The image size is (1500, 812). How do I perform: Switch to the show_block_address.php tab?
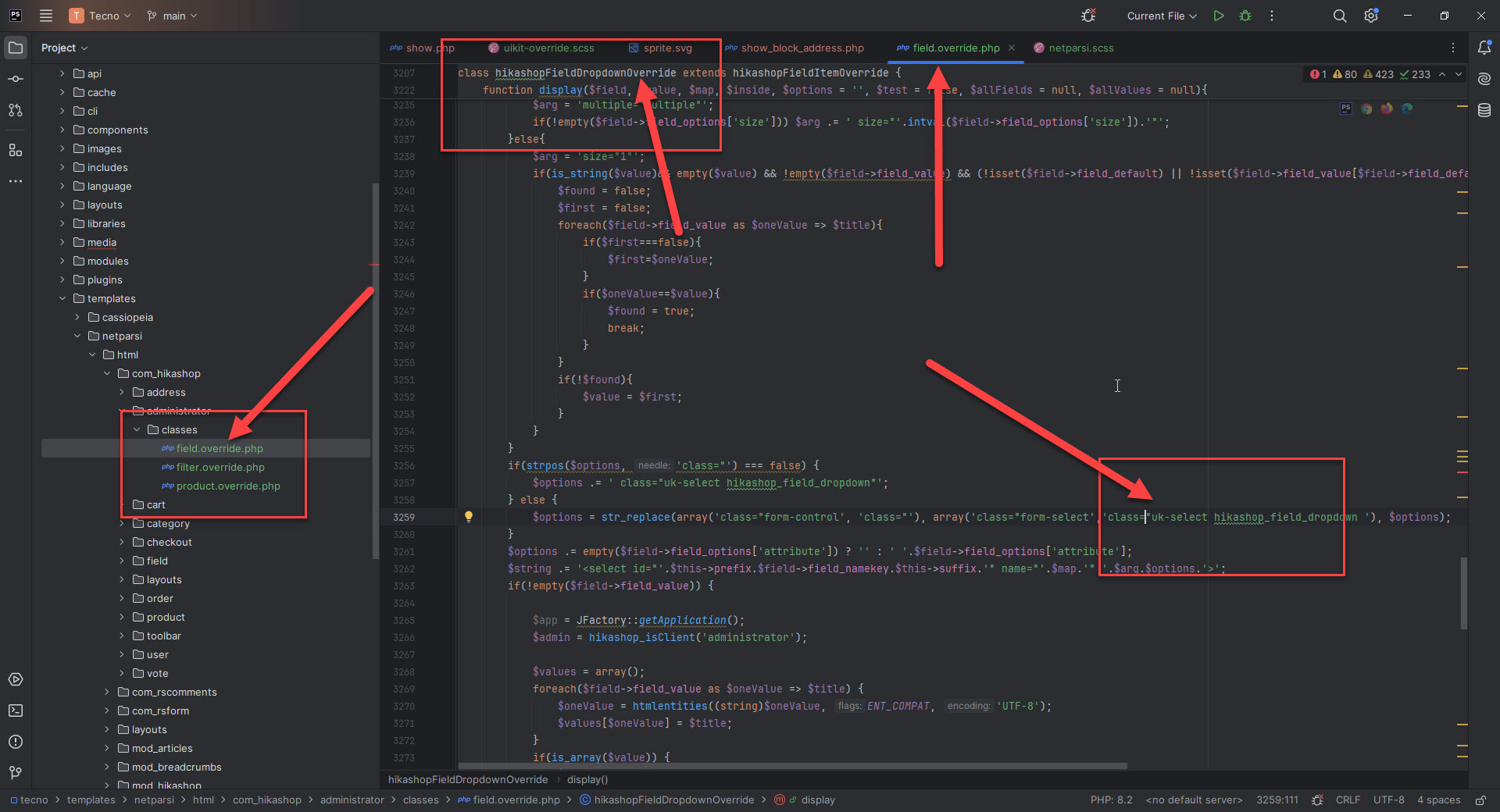coord(802,48)
